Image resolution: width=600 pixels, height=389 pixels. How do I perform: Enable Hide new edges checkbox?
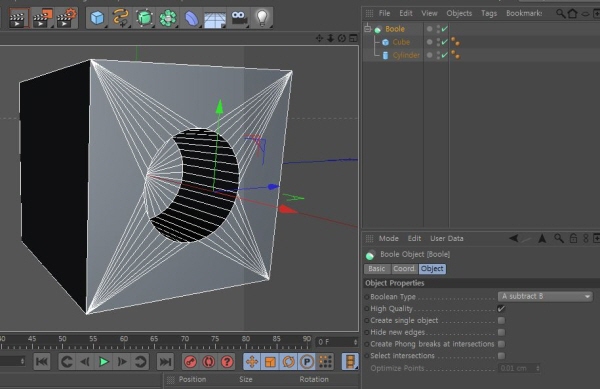point(501,332)
